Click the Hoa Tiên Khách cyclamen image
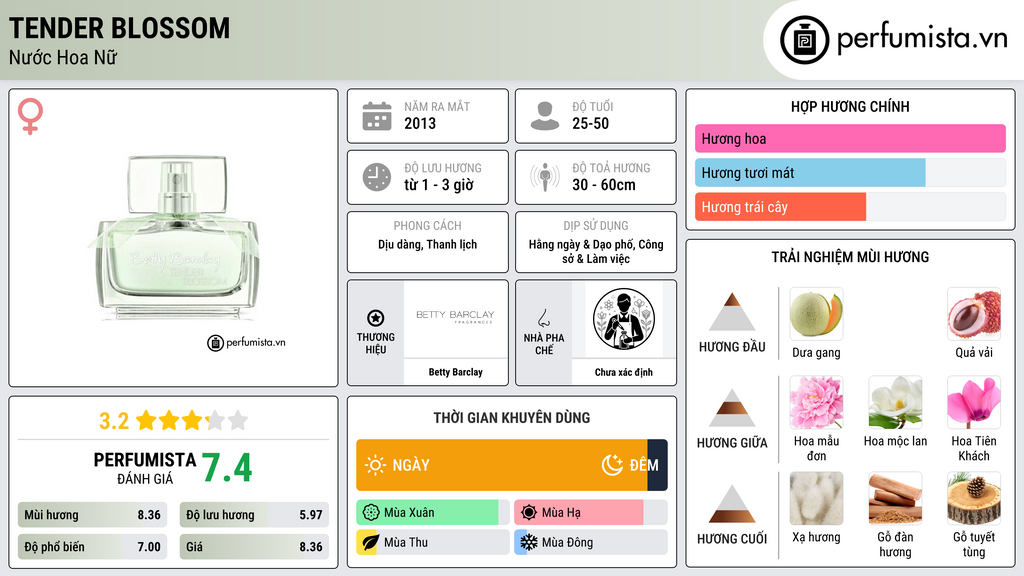Screen dimensions: 1024x576 coord(974,402)
